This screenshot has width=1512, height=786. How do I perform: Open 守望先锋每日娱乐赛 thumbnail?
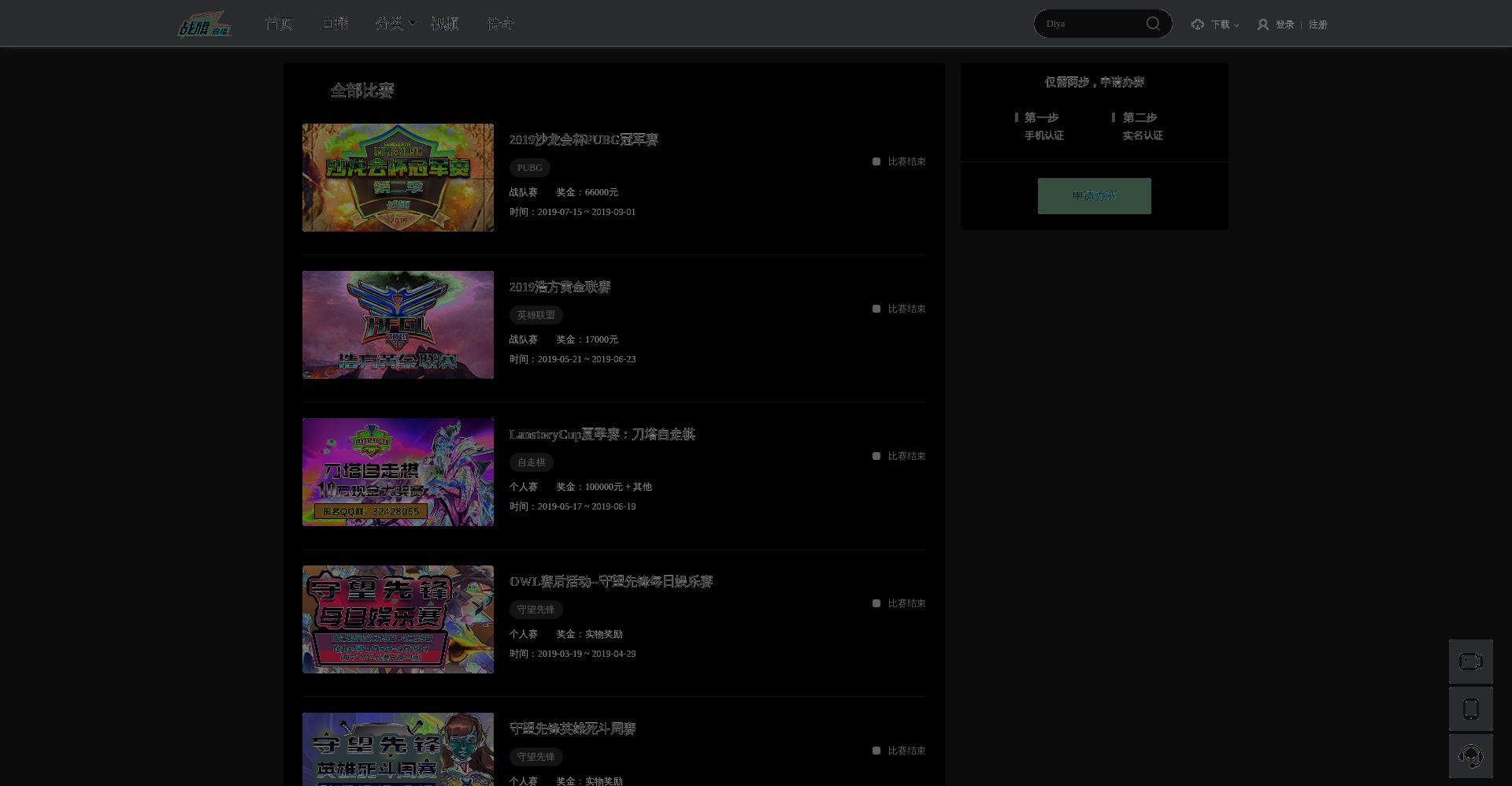pos(398,619)
